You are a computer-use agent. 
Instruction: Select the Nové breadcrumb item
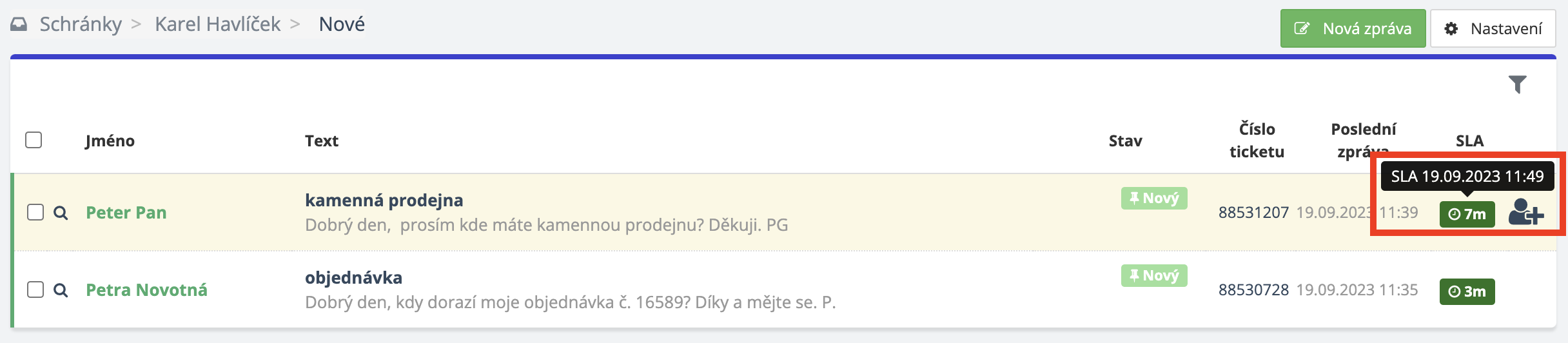342,24
